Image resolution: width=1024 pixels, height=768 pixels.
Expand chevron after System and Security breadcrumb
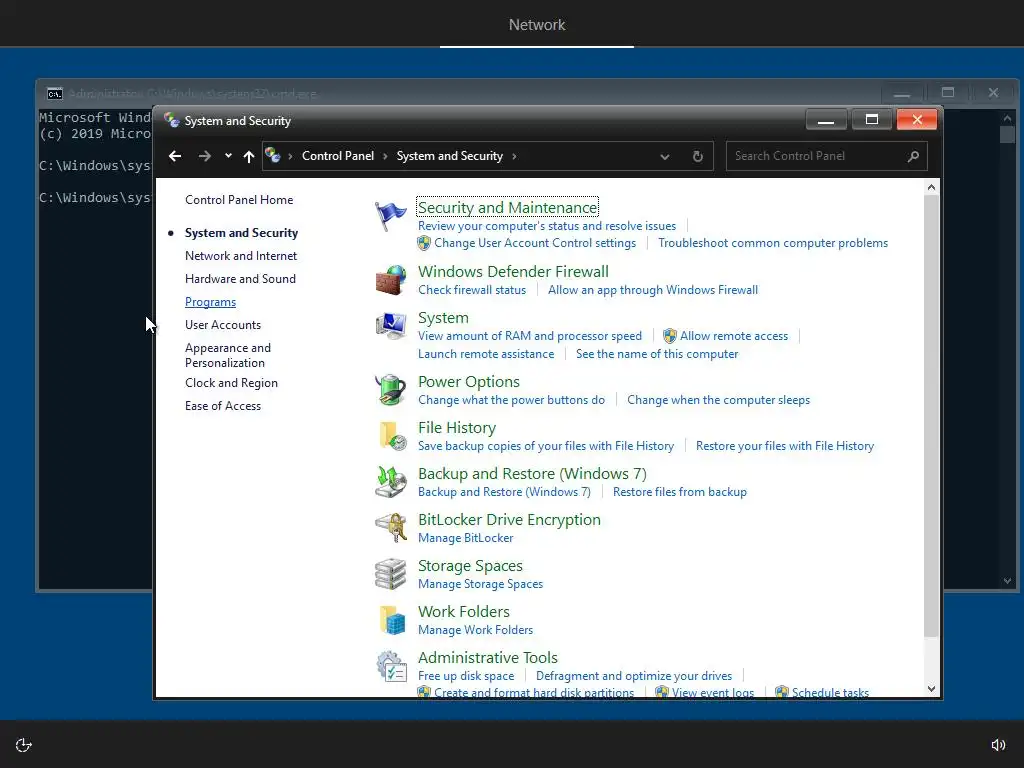[515, 156]
